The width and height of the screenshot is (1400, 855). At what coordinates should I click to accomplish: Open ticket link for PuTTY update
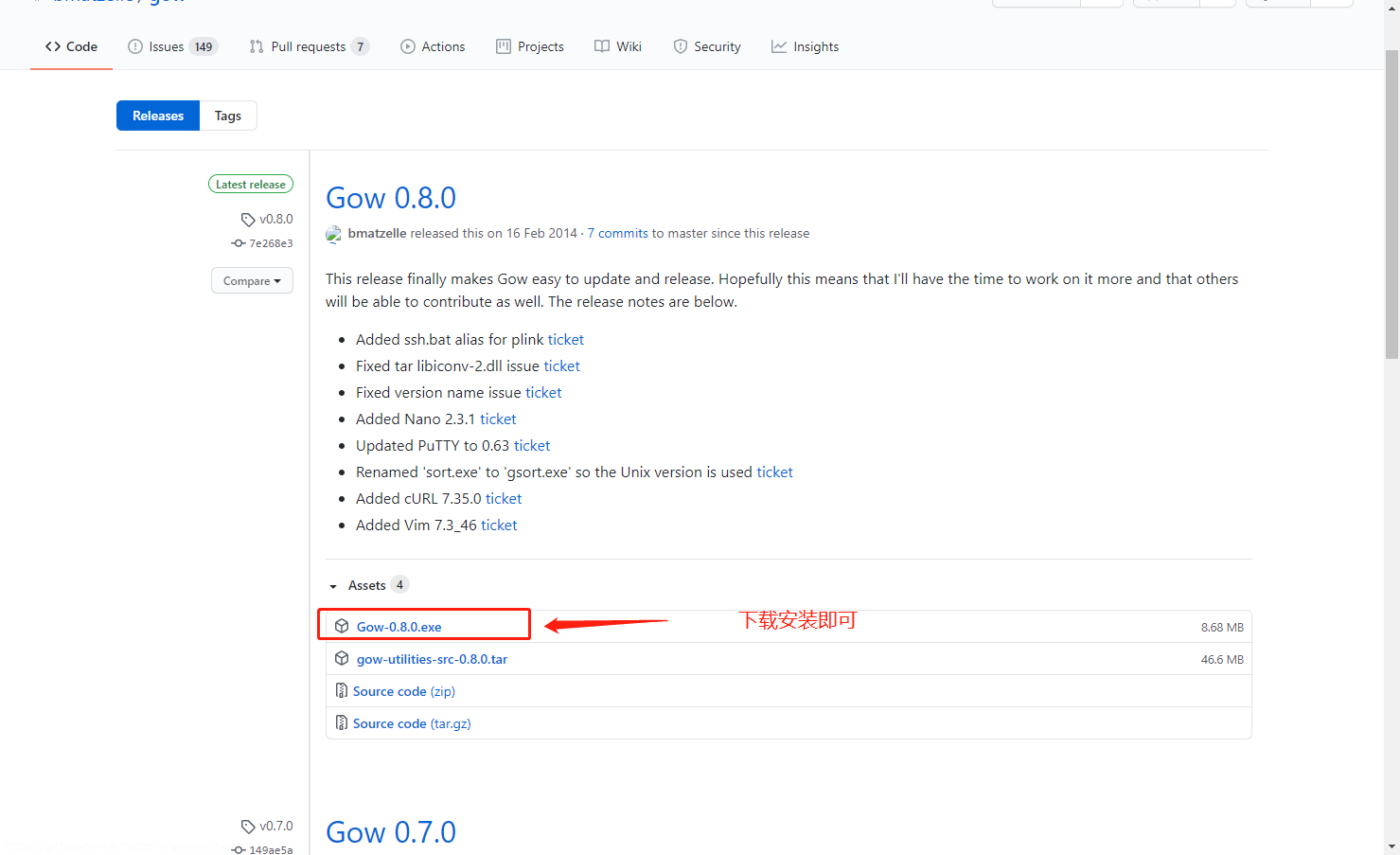click(532, 445)
